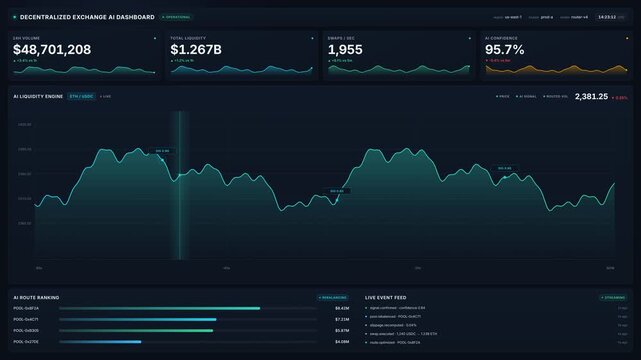Toggle the PRICE legend series

(x=503, y=96)
